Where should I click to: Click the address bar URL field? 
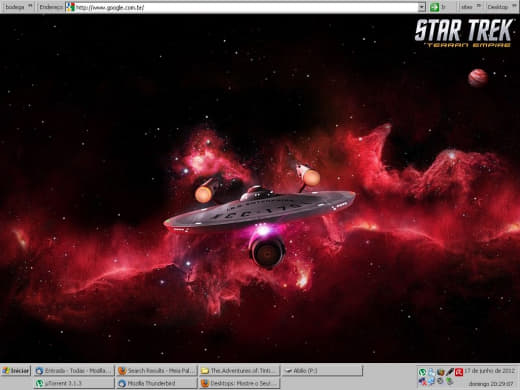[x=247, y=7]
